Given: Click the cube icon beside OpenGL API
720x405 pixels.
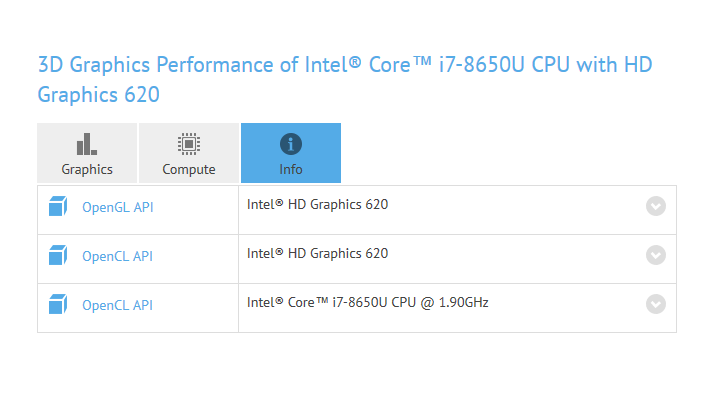Looking at the screenshot, I should [x=58, y=206].
